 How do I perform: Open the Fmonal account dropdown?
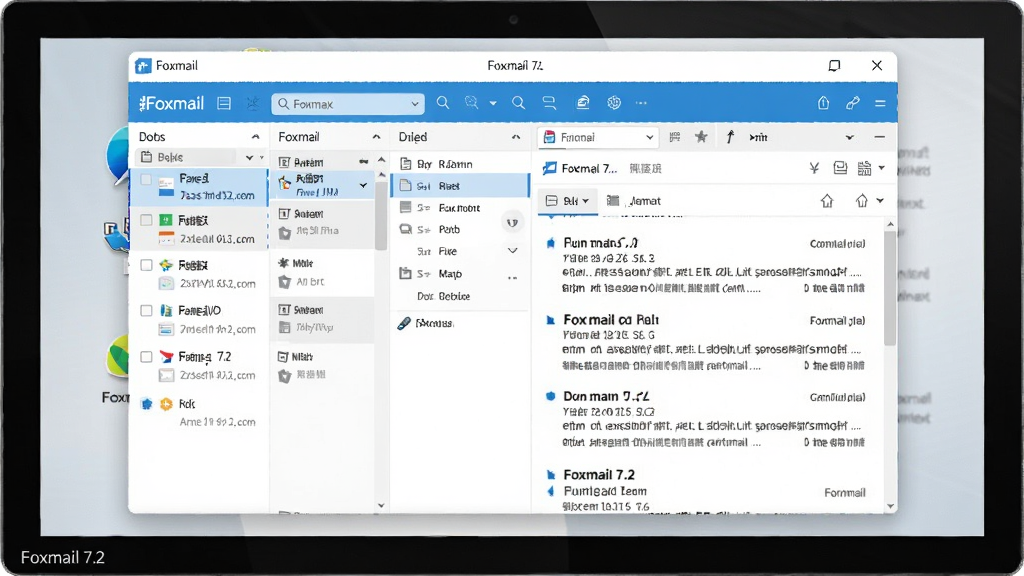[597, 137]
